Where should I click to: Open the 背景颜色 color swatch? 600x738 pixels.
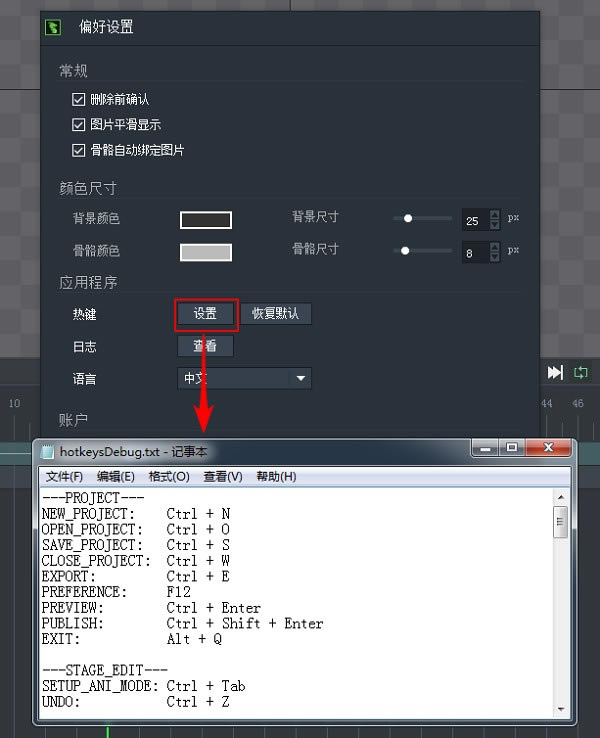tap(205, 220)
